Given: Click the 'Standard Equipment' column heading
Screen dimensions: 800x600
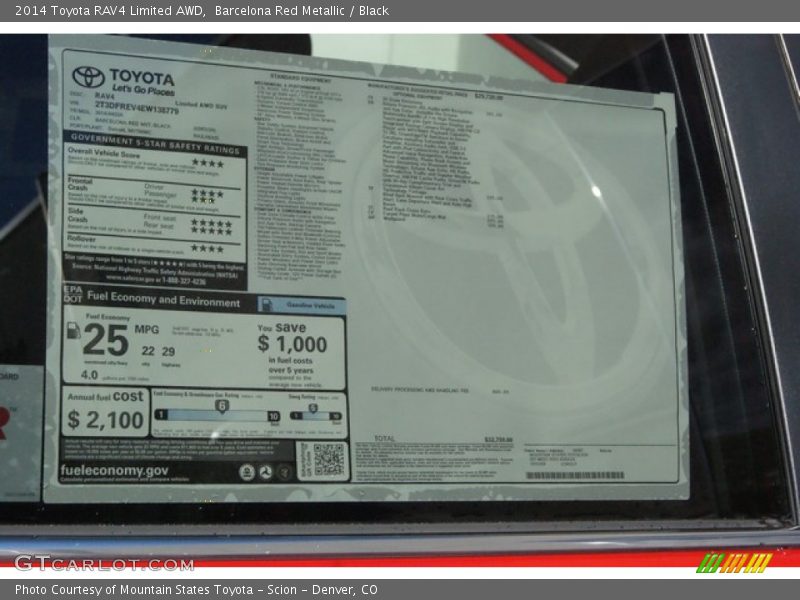Looking at the screenshot, I should point(300,78).
